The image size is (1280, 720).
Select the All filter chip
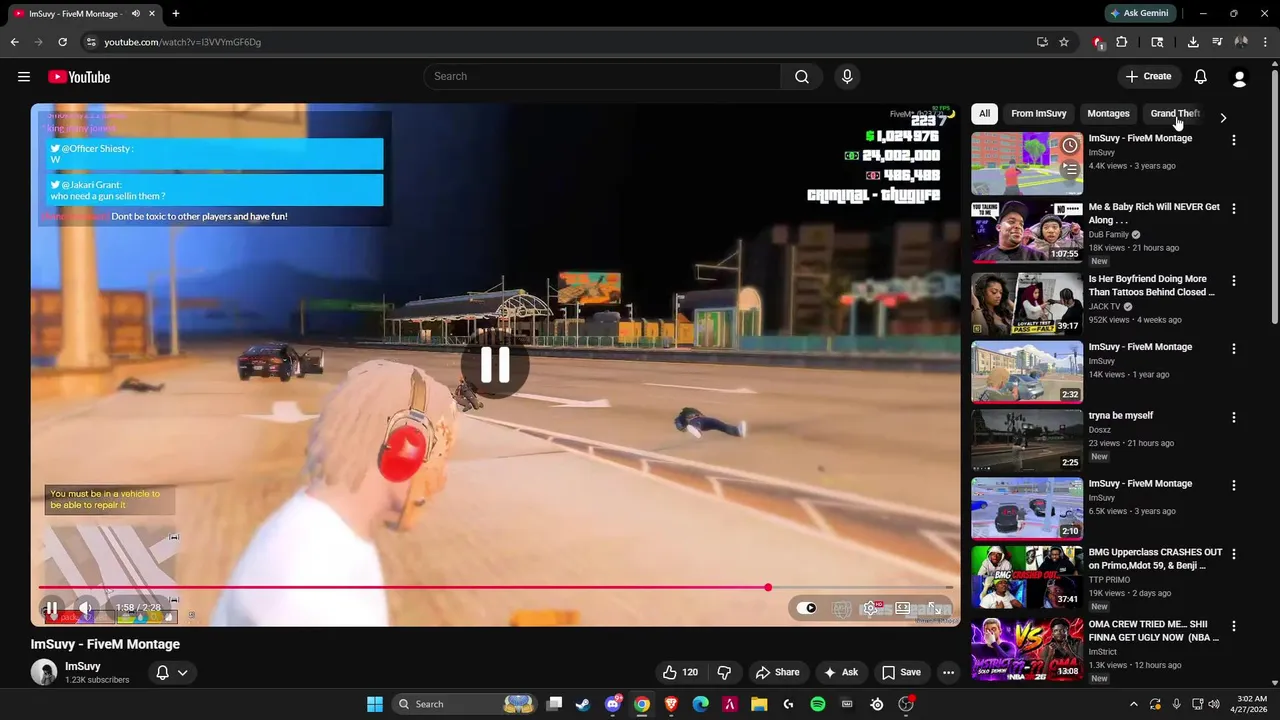click(984, 114)
